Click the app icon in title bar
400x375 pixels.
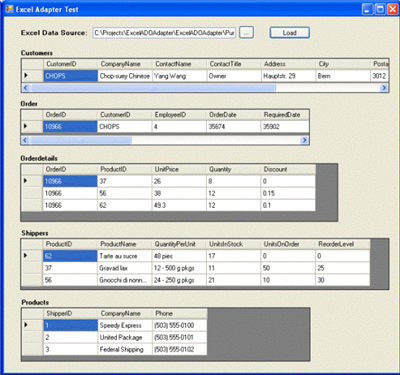(9, 9)
